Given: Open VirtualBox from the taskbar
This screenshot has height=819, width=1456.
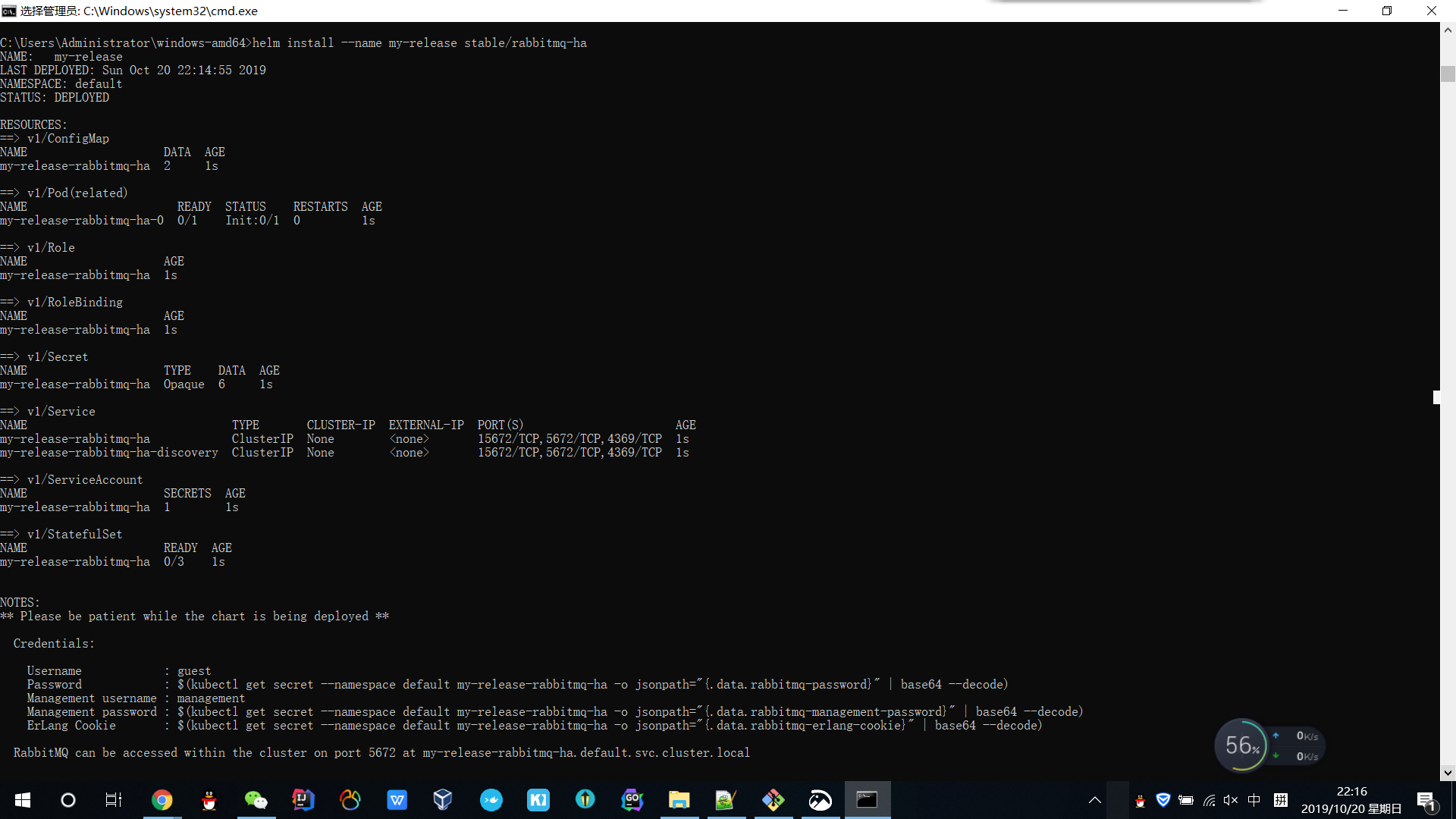Looking at the screenshot, I should coord(442,800).
